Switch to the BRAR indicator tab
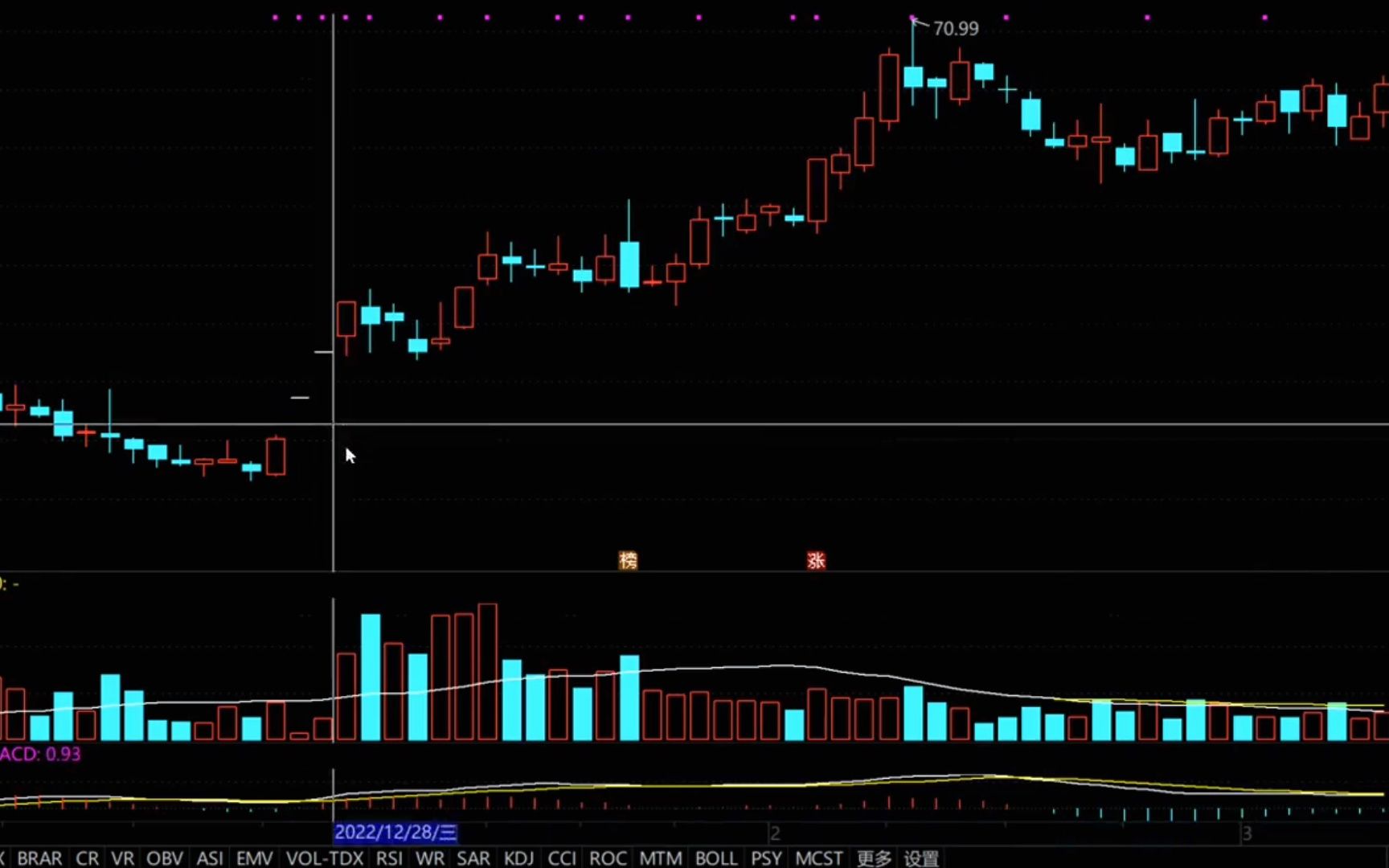 pyautogui.click(x=39, y=858)
